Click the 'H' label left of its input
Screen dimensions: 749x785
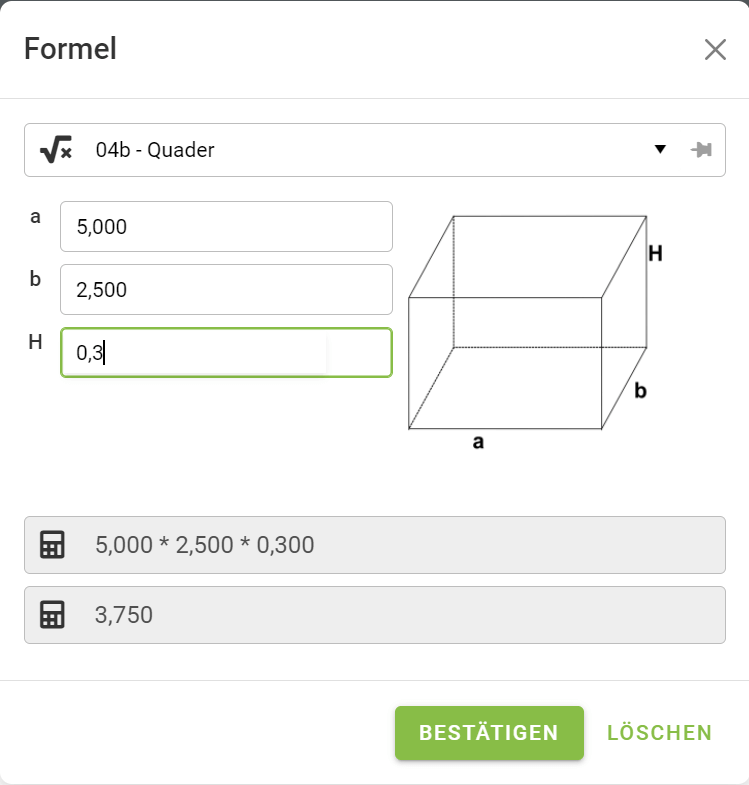point(35,342)
